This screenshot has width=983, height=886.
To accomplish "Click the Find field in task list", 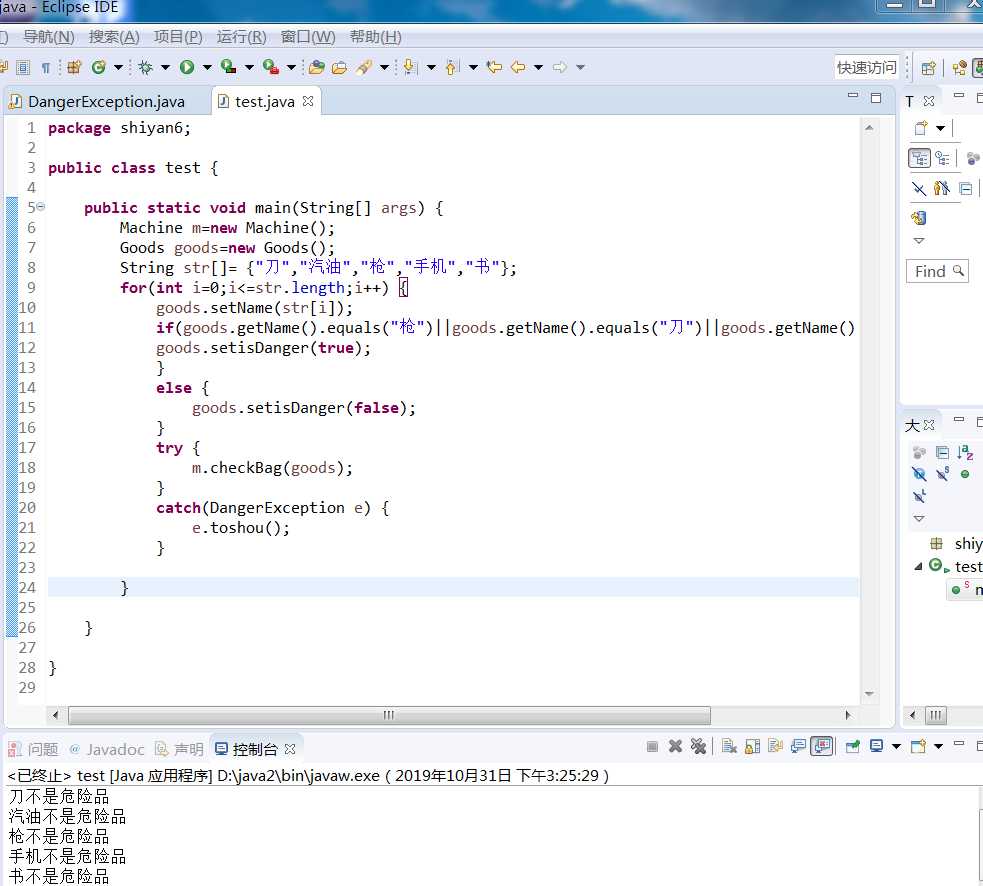I will click(x=937, y=271).
